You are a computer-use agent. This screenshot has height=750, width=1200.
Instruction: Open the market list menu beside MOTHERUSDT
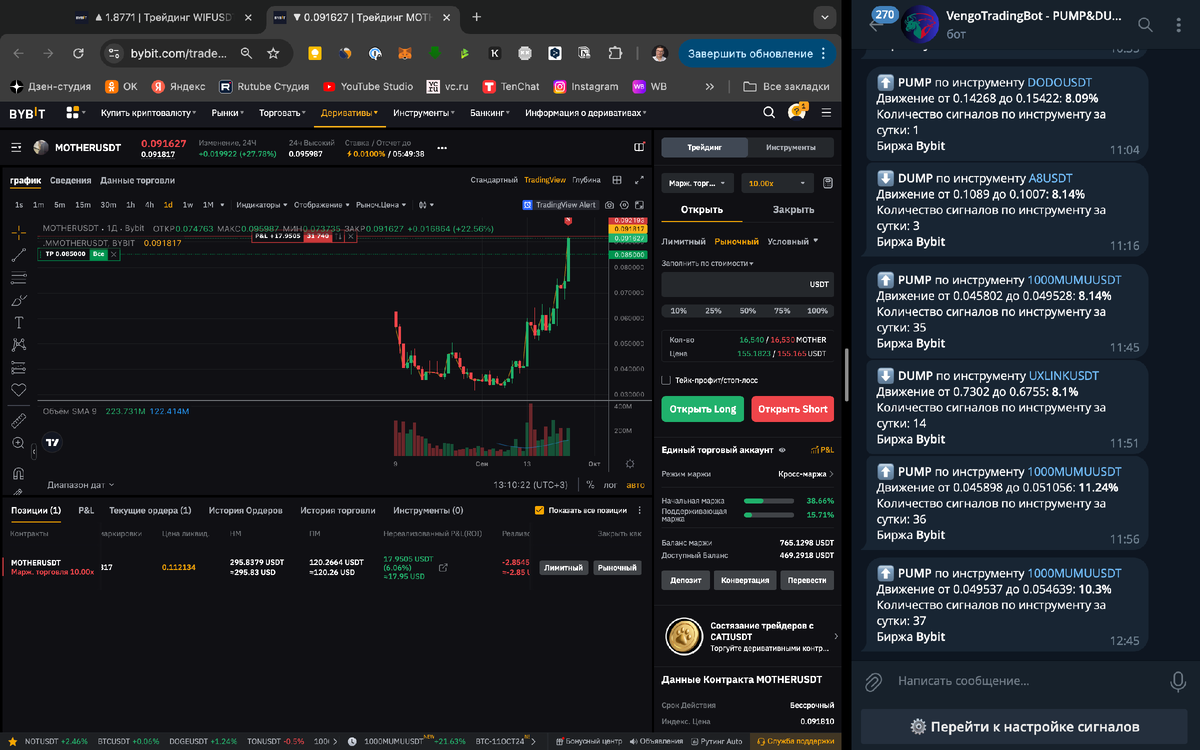pyautogui.click(x=16, y=148)
